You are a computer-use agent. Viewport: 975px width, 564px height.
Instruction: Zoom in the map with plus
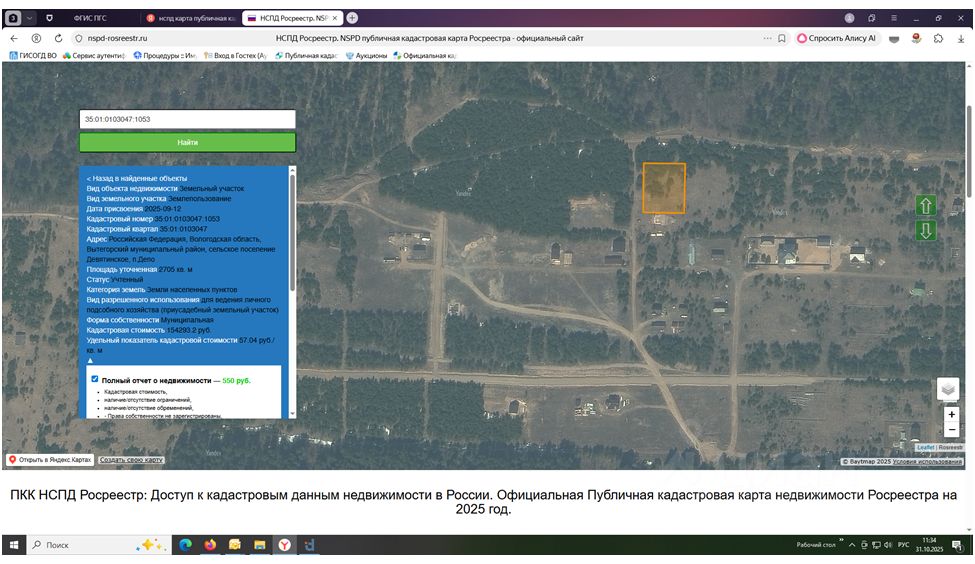951,414
